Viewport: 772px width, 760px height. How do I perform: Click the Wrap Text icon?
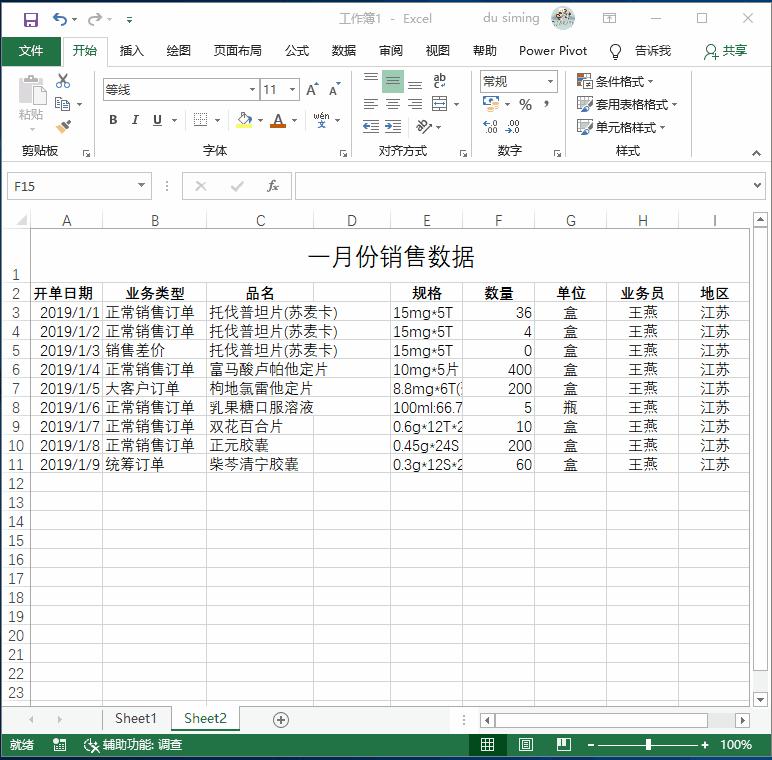coord(439,81)
